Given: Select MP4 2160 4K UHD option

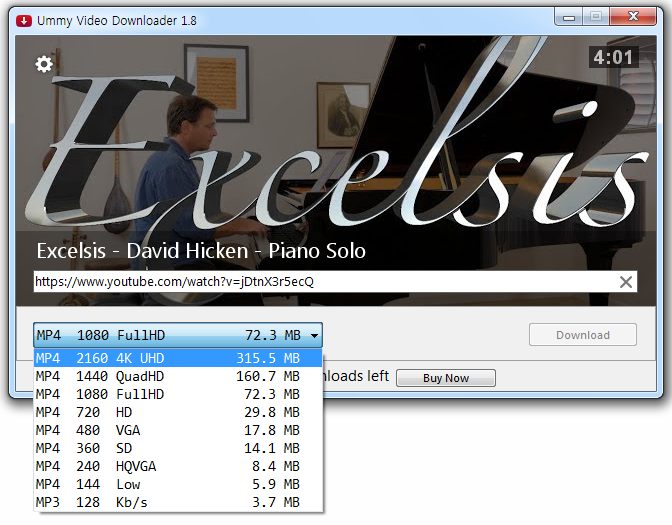Looking at the screenshot, I should pos(178,358).
